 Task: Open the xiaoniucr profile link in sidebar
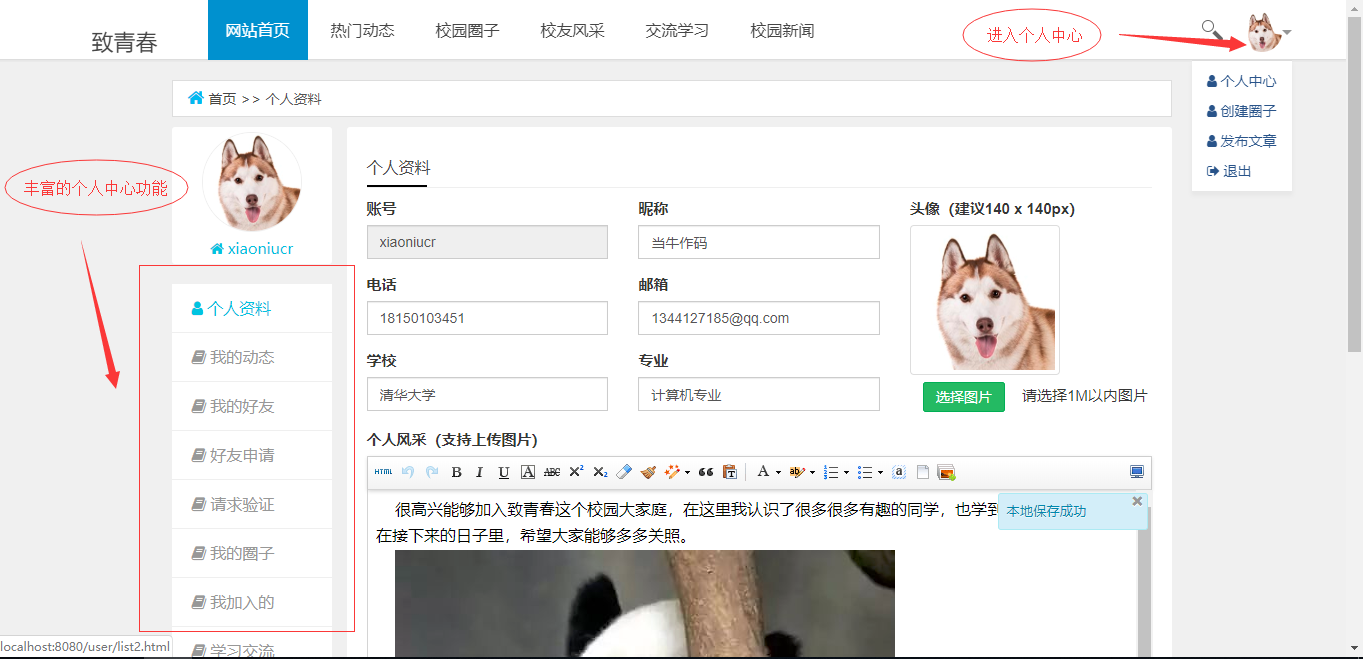click(x=252, y=249)
